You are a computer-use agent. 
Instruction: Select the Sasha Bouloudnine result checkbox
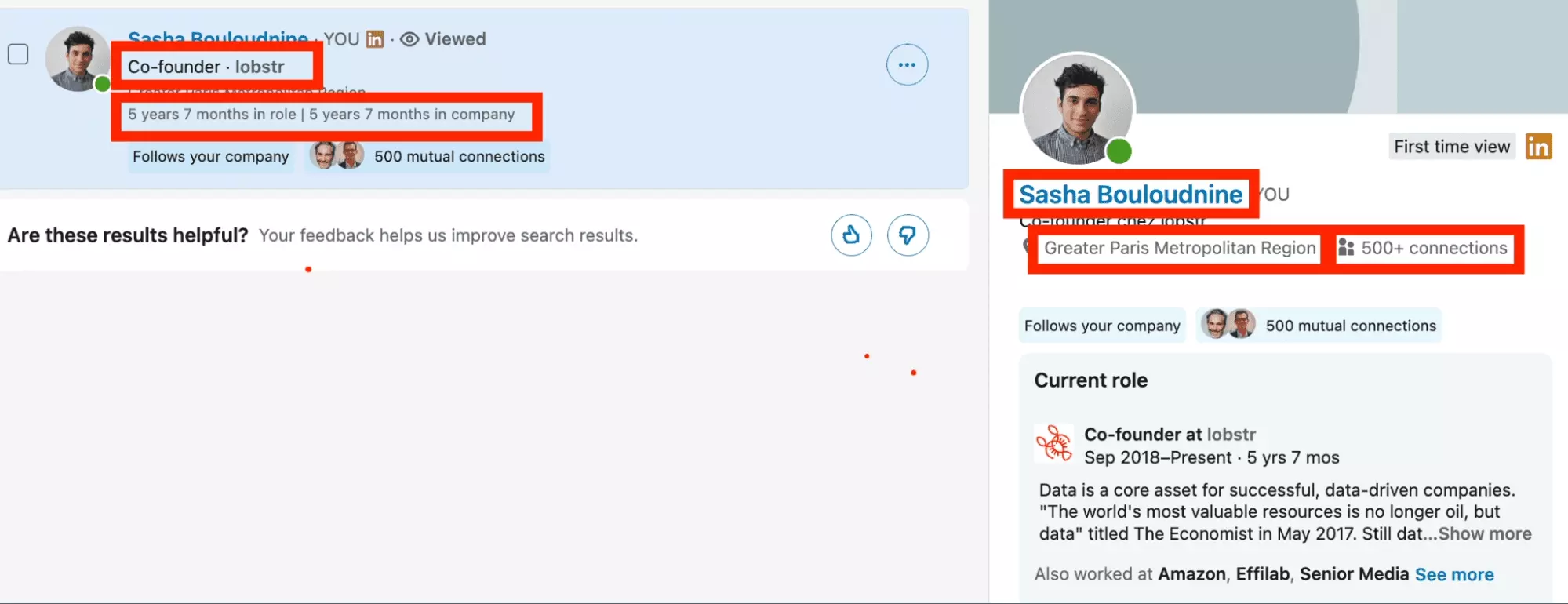(18, 54)
